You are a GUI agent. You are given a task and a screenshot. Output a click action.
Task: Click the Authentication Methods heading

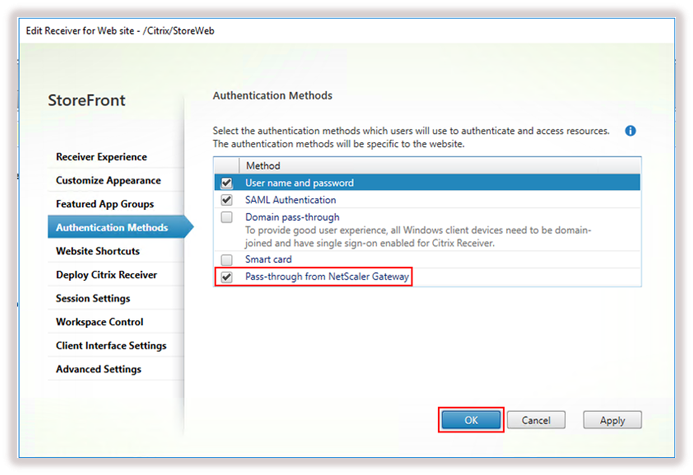272,95
